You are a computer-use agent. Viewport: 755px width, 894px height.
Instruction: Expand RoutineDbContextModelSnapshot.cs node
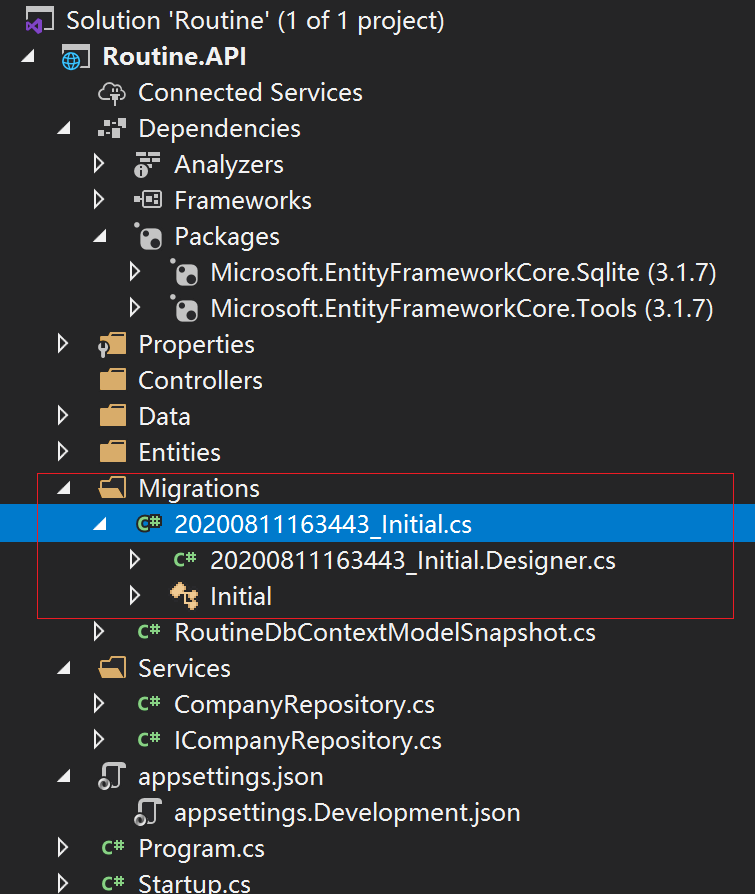pos(99,633)
